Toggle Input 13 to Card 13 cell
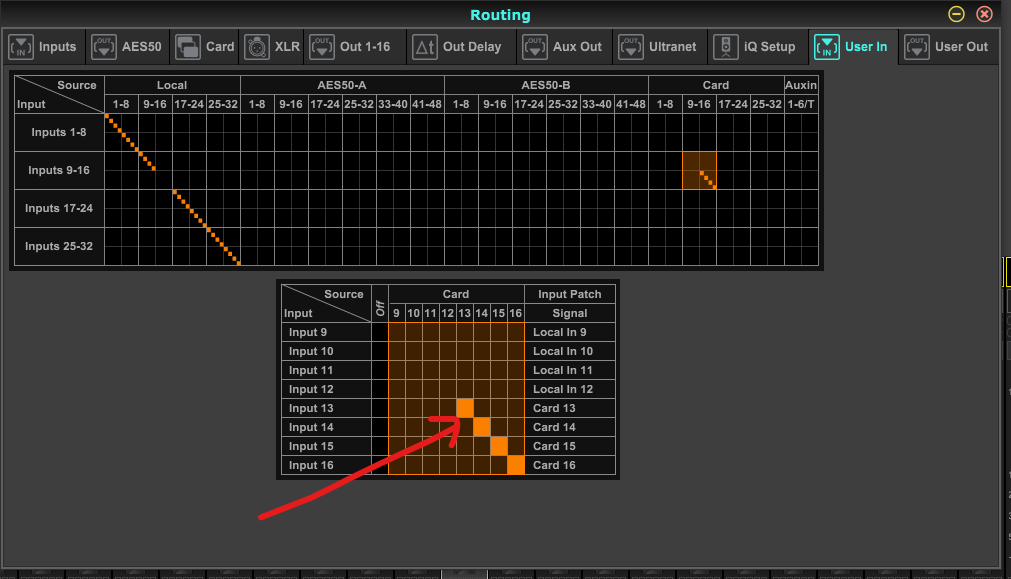The image size is (1011, 579). [x=465, y=408]
